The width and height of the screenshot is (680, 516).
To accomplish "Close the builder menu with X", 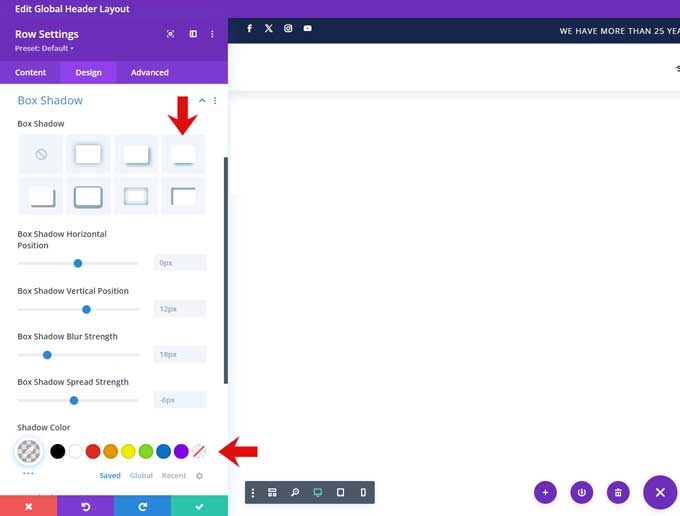I will (x=660, y=493).
